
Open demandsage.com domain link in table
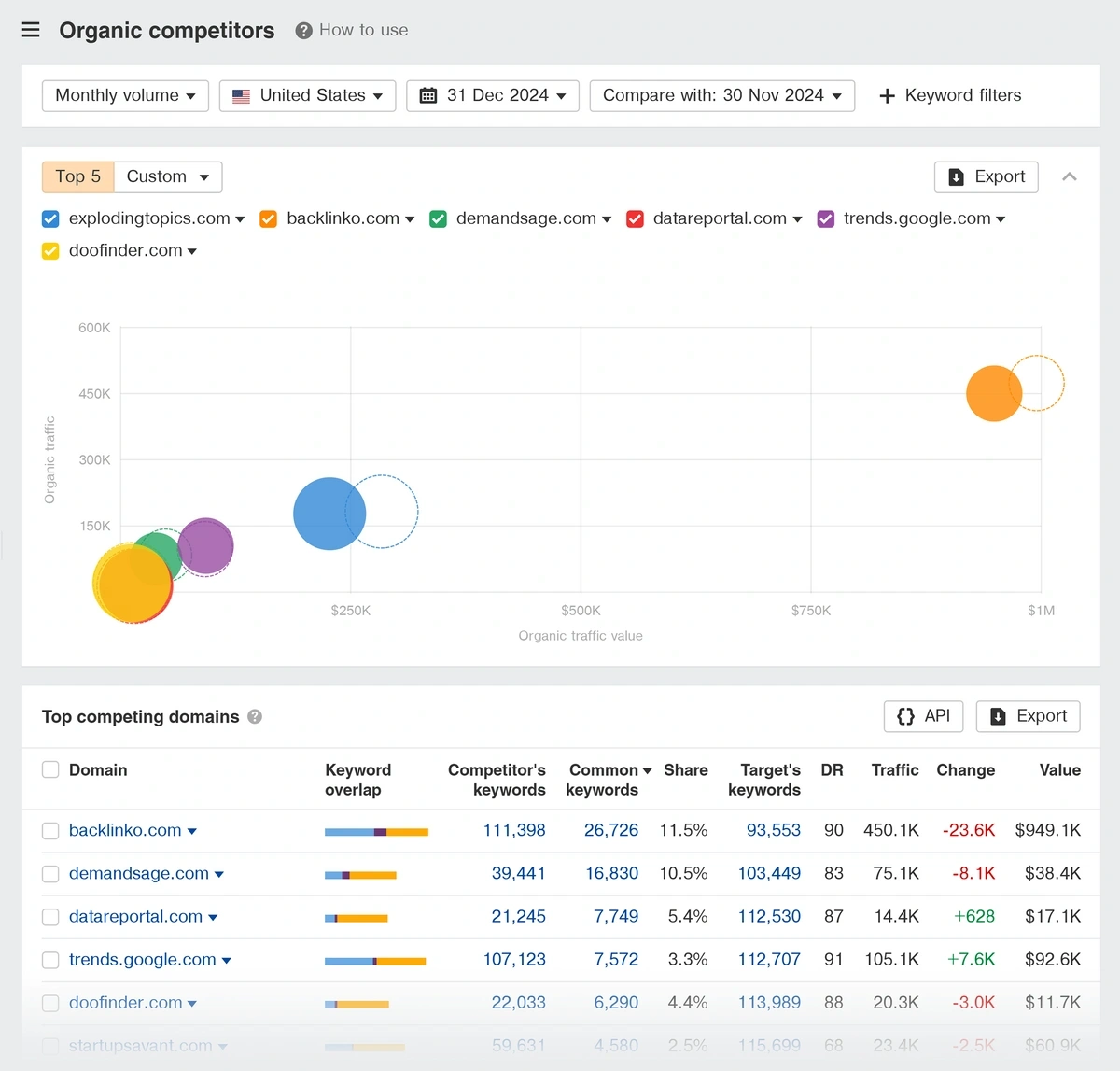pos(139,873)
